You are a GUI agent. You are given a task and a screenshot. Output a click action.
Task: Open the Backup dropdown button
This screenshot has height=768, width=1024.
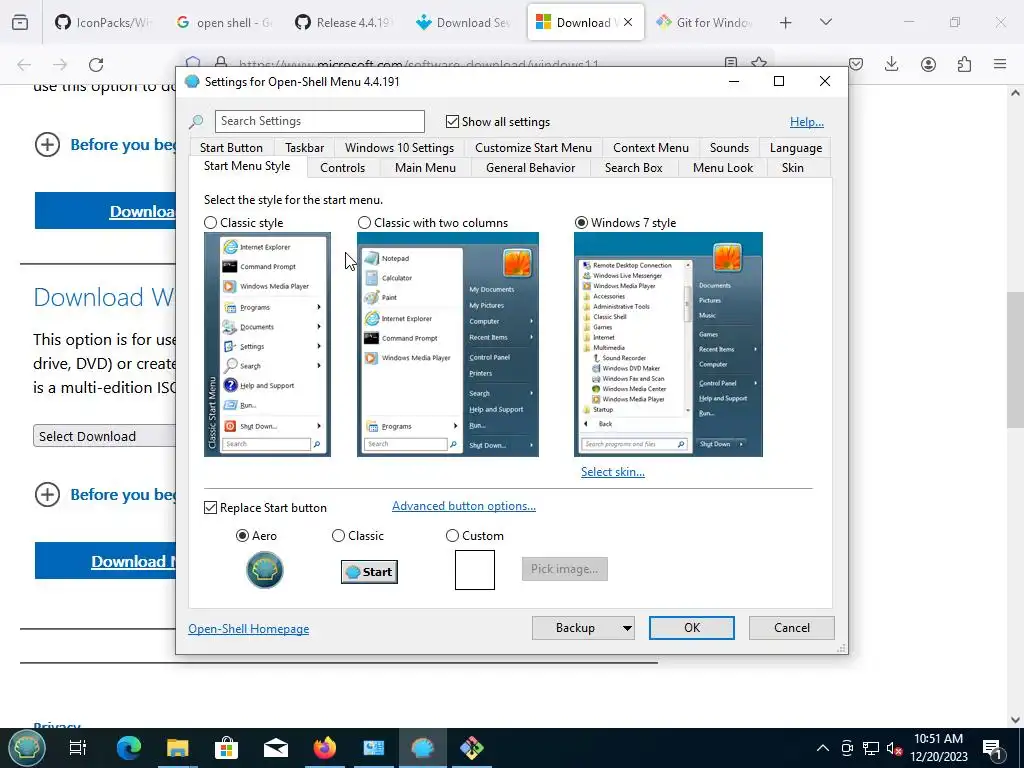click(x=583, y=628)
